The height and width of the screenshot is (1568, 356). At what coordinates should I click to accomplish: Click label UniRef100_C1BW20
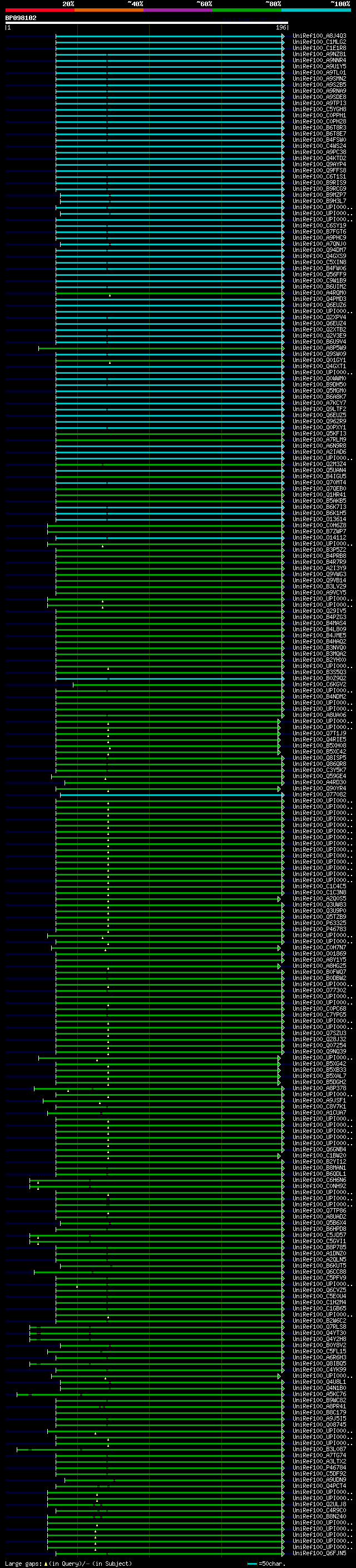(x=319, y=1155)
